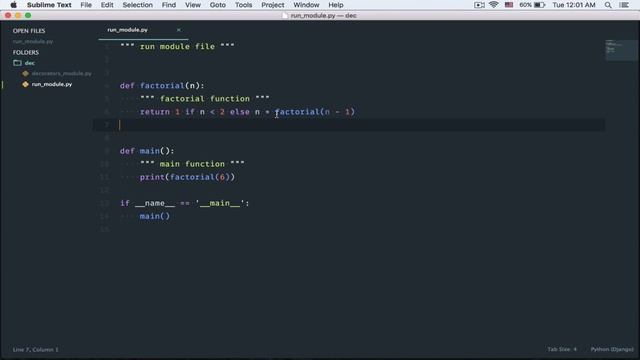
Task: Open the Apple menu
Action: (13, 5)
